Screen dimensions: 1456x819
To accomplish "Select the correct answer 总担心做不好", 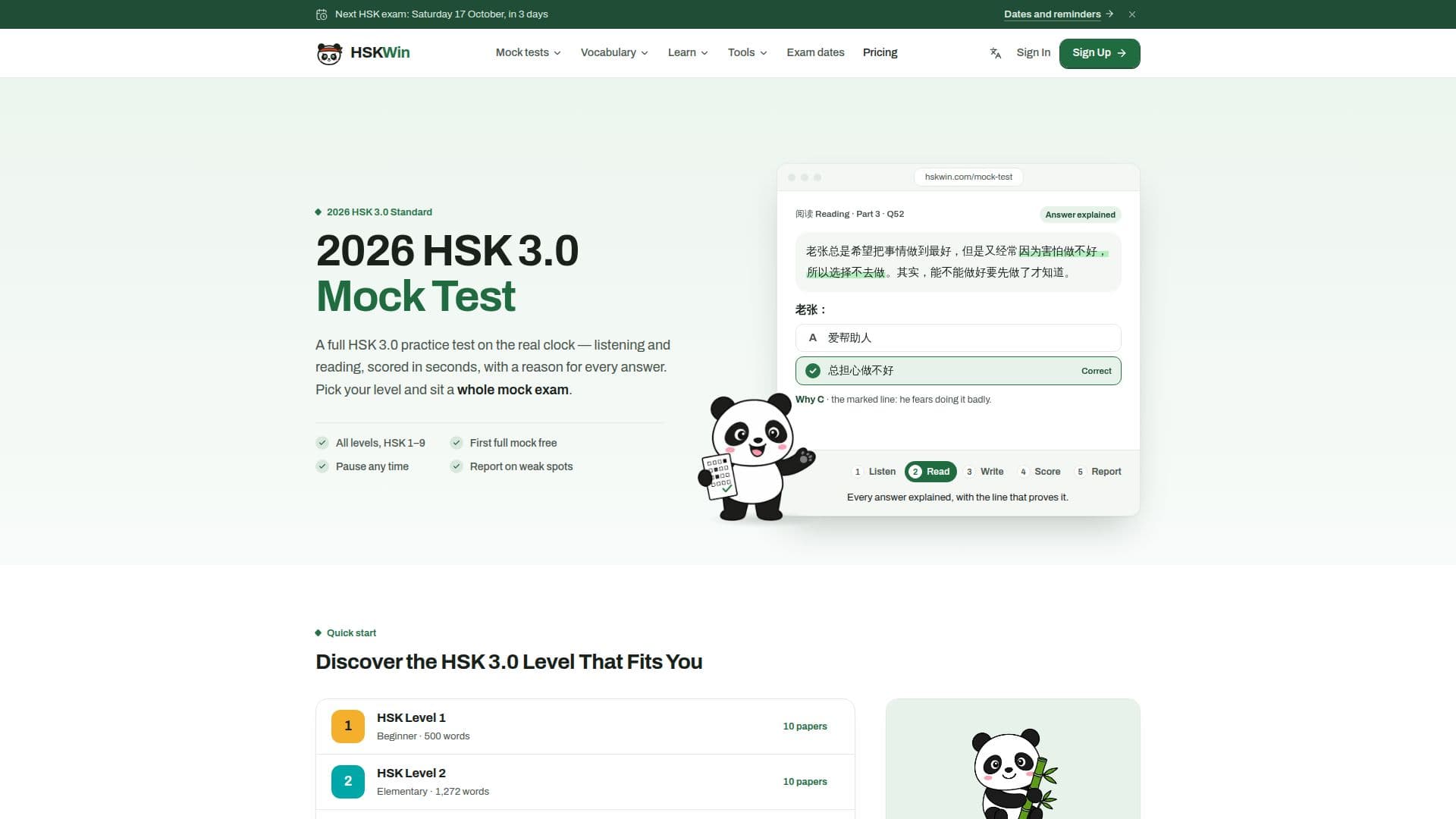I will 958,371.
